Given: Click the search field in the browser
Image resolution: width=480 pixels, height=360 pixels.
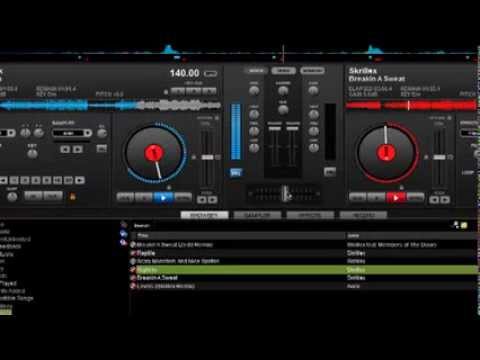Looking at the screenshot, I should tap(290, 226).
